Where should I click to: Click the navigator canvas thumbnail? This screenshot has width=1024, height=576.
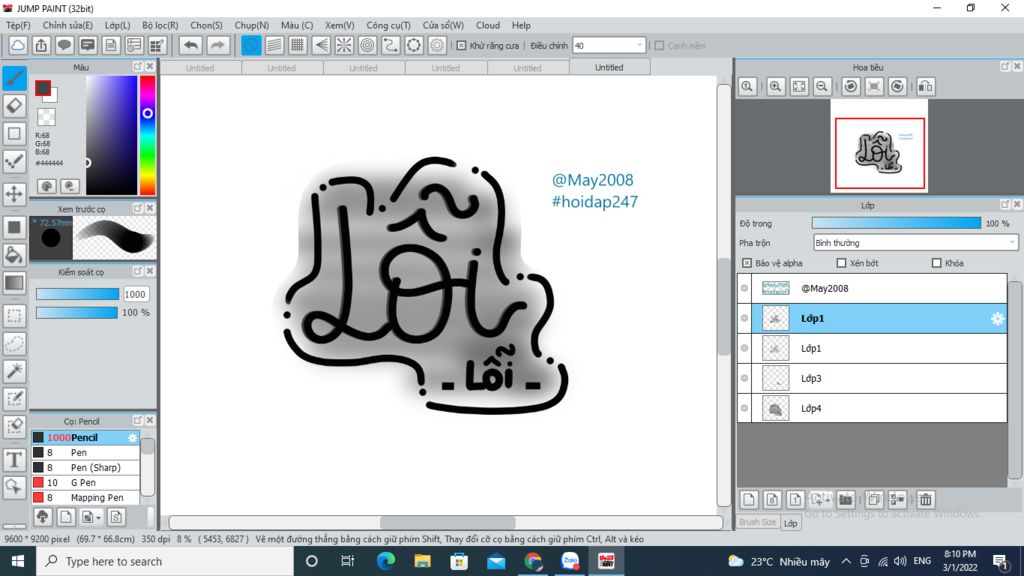tap(879, 146)
